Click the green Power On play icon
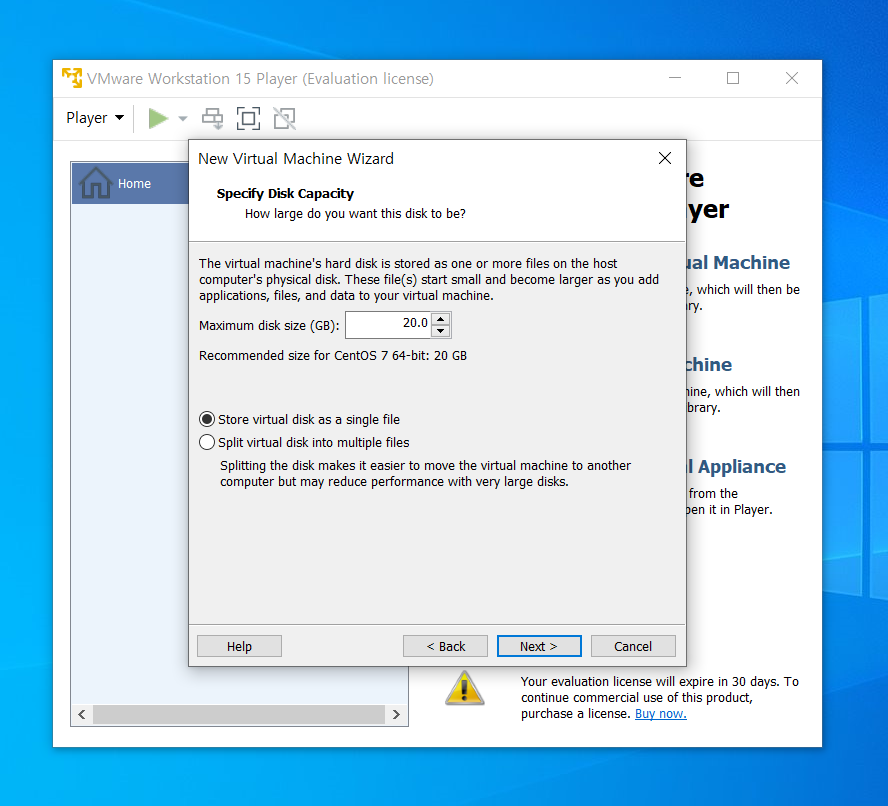 coord(158,118)
